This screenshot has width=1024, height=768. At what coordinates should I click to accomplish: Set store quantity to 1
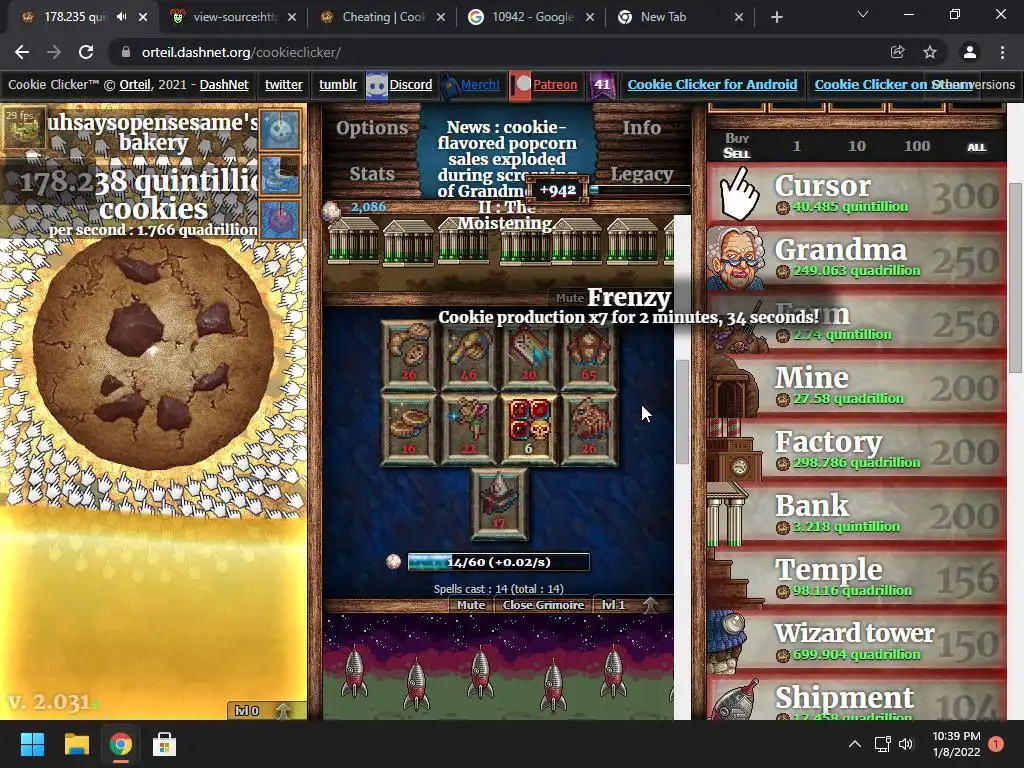pos(797,146)
